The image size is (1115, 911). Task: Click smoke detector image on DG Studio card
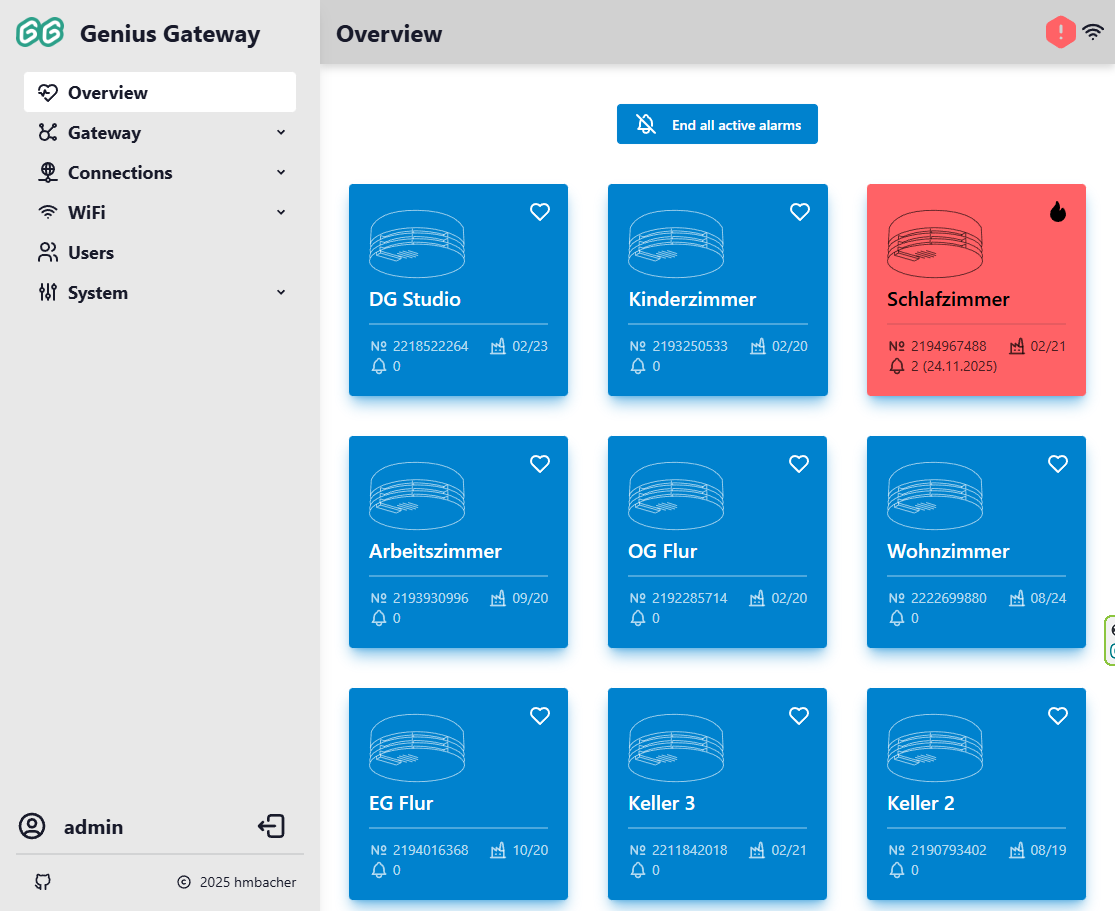click(x=416, y=244)
